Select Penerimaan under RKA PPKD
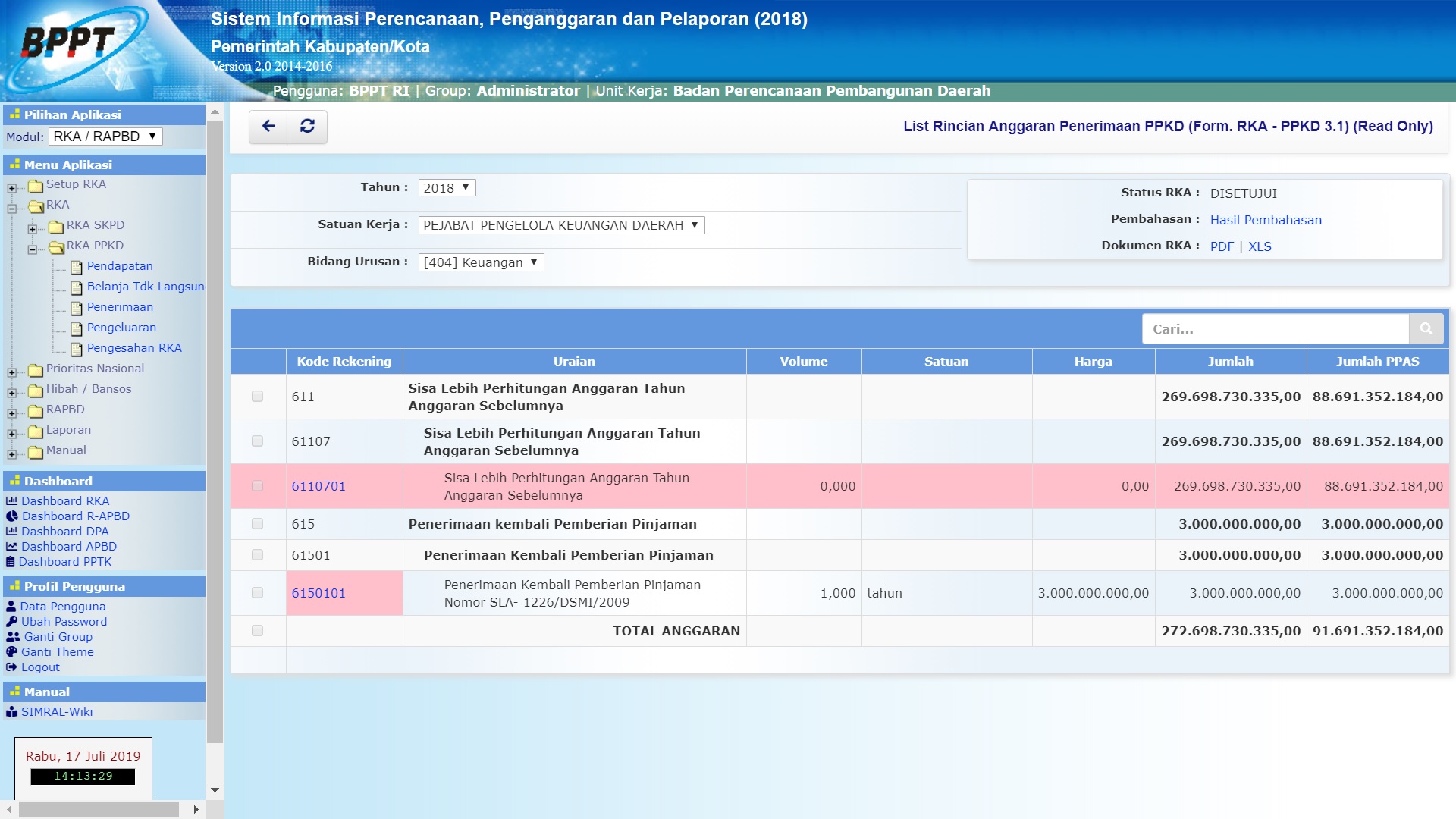1456x819 pixels. click(x=119, y=307)
